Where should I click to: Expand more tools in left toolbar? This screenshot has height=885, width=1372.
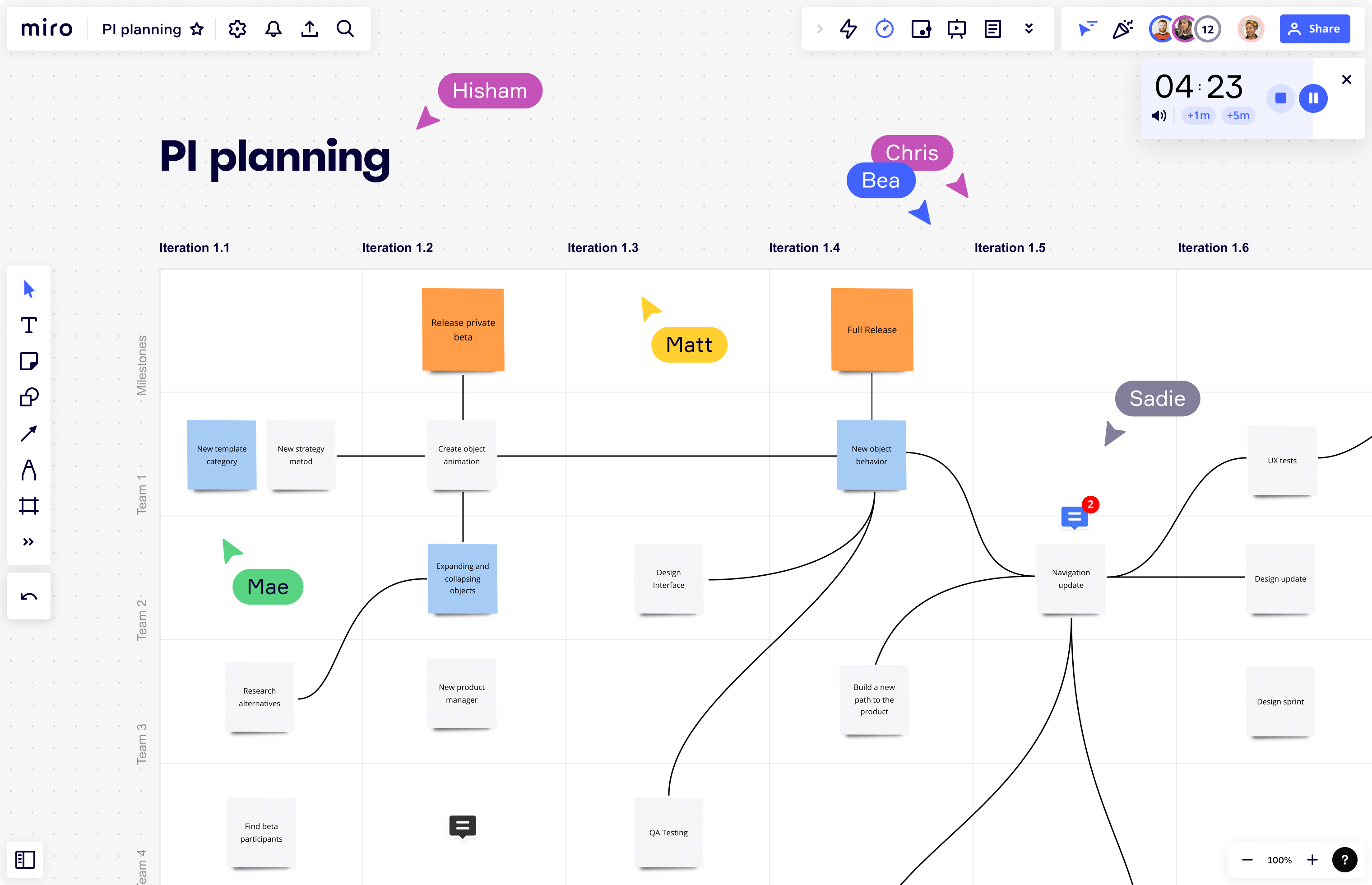coord(29,542)
